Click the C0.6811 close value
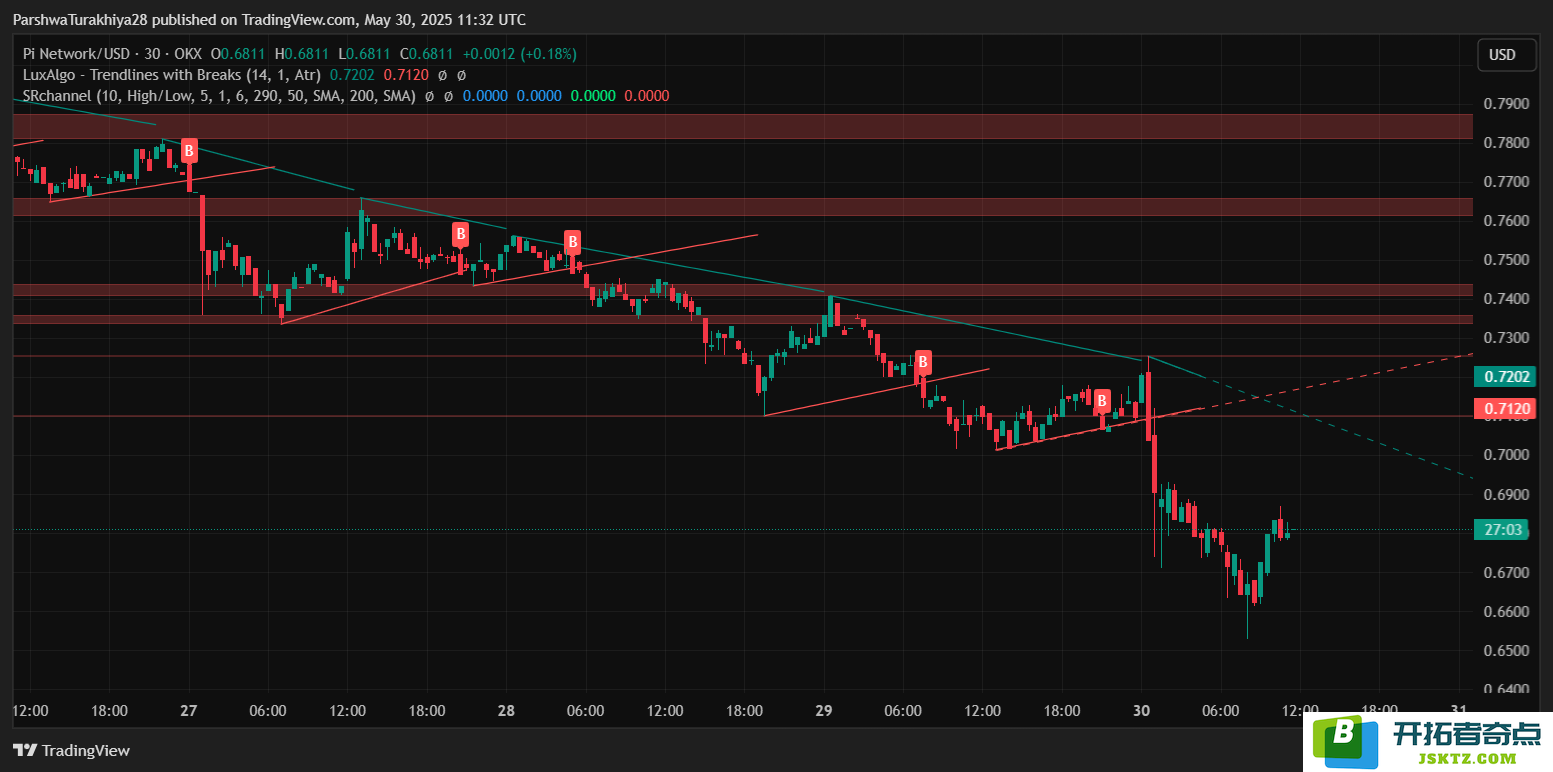Screen dimensions: 1553x772 tap(426, 54)
